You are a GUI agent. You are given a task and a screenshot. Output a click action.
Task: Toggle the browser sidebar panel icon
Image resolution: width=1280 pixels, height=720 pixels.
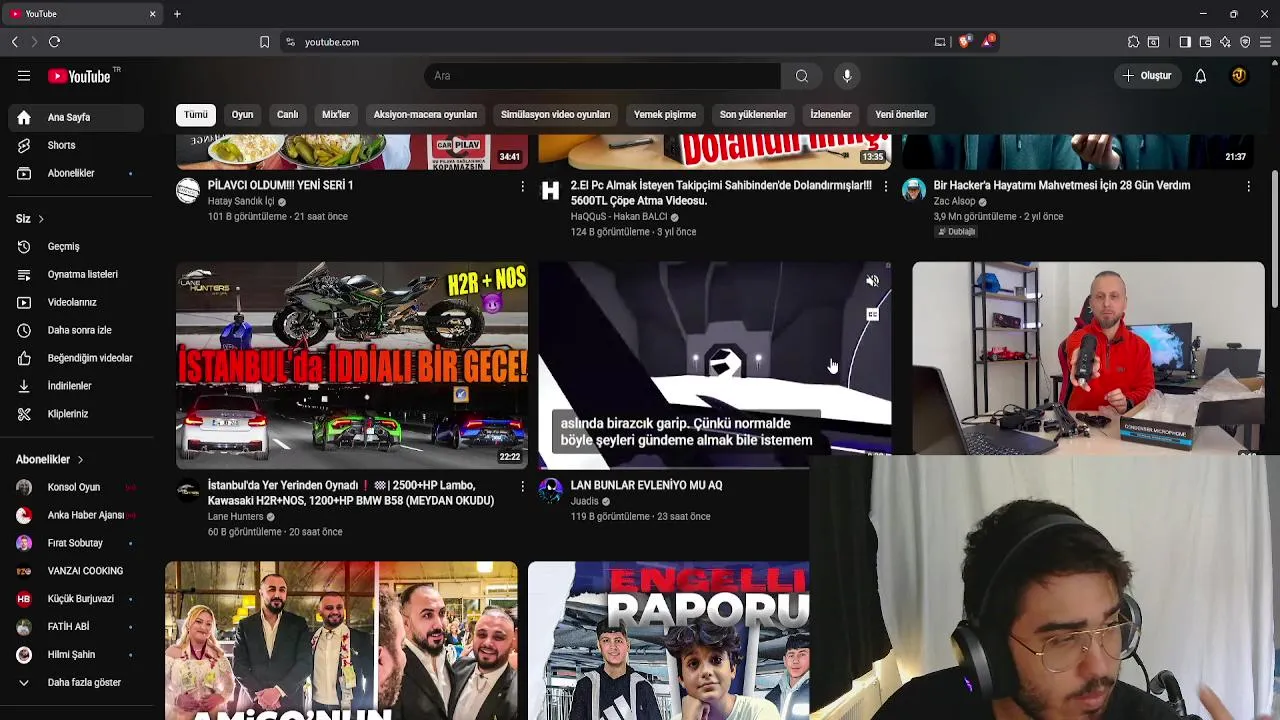coord(1185,42)
